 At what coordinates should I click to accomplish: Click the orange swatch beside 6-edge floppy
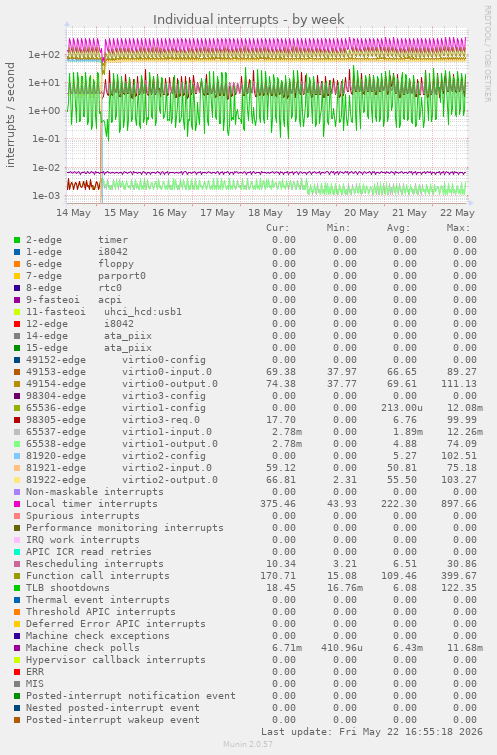(17, 264)
